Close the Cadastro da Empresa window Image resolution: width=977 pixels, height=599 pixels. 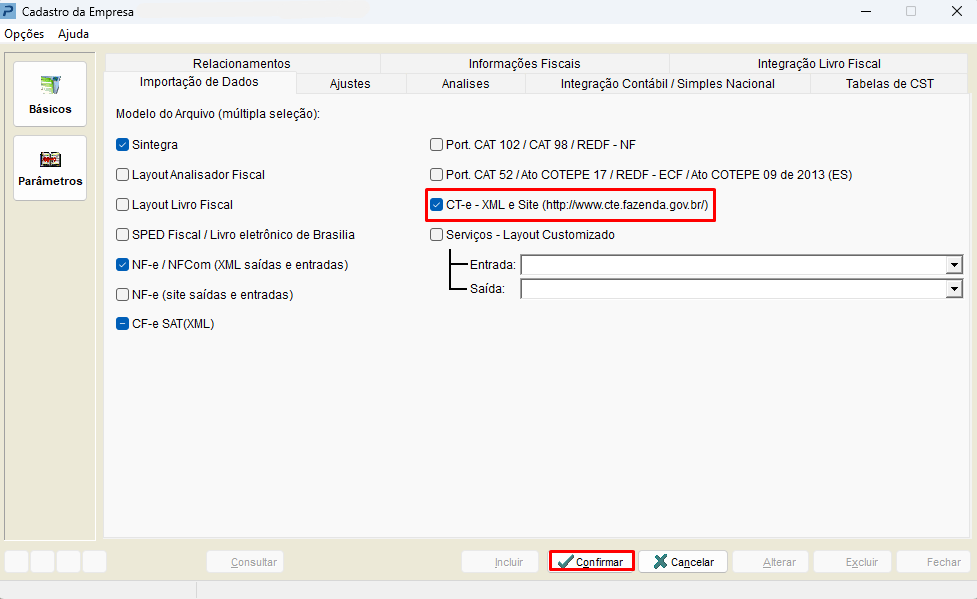[957, 11]
